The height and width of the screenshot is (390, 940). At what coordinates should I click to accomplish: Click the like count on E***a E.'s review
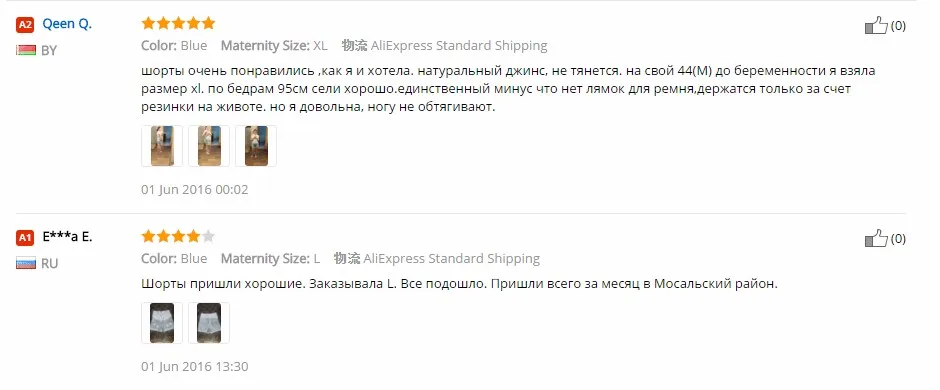click(x=898, y=239)
